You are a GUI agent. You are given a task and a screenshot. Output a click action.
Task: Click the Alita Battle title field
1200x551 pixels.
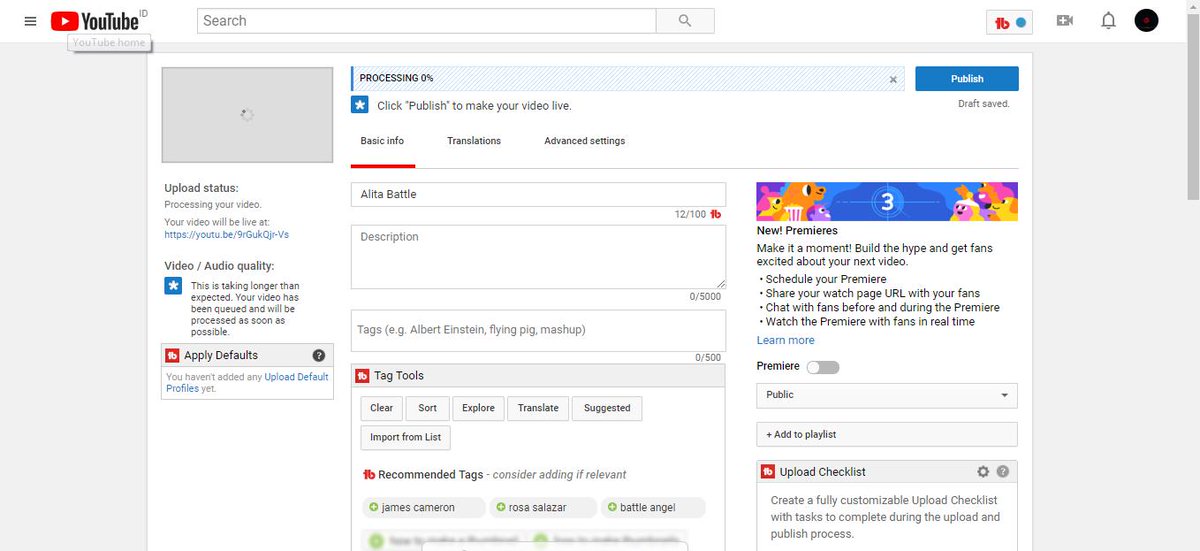click(x=538, y=195)
